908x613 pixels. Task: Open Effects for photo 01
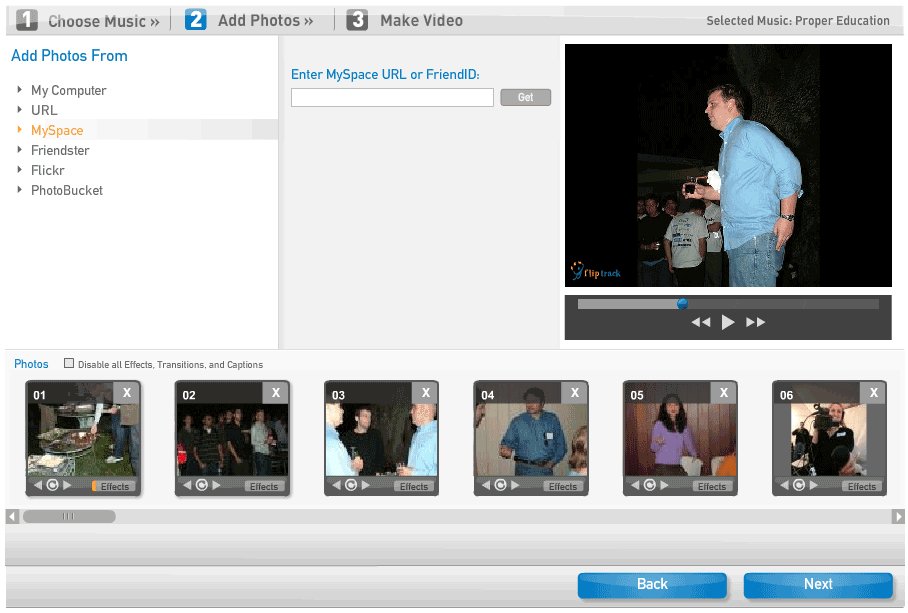coord(113,486)
